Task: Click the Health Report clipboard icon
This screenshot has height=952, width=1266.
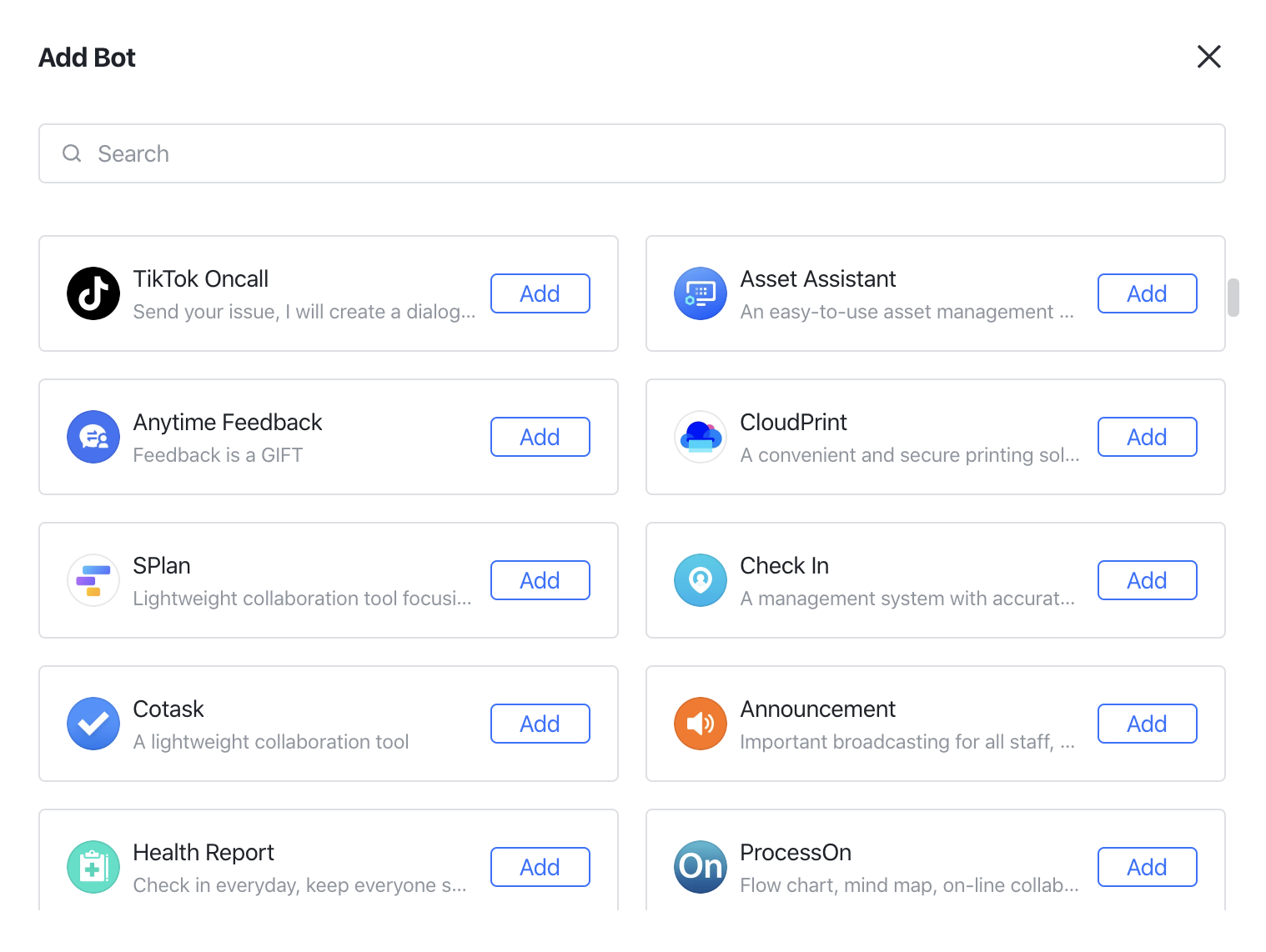Action: click(x=93, y=867)
